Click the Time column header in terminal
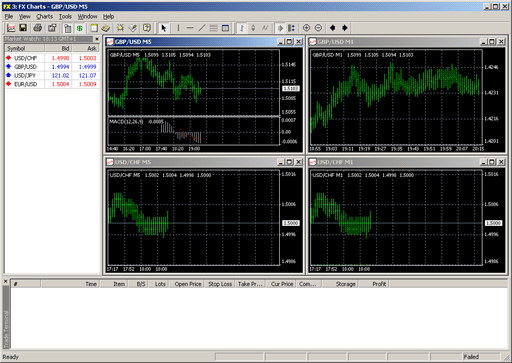This screenshot has height=363, width=512. click(x=71, y=284)
